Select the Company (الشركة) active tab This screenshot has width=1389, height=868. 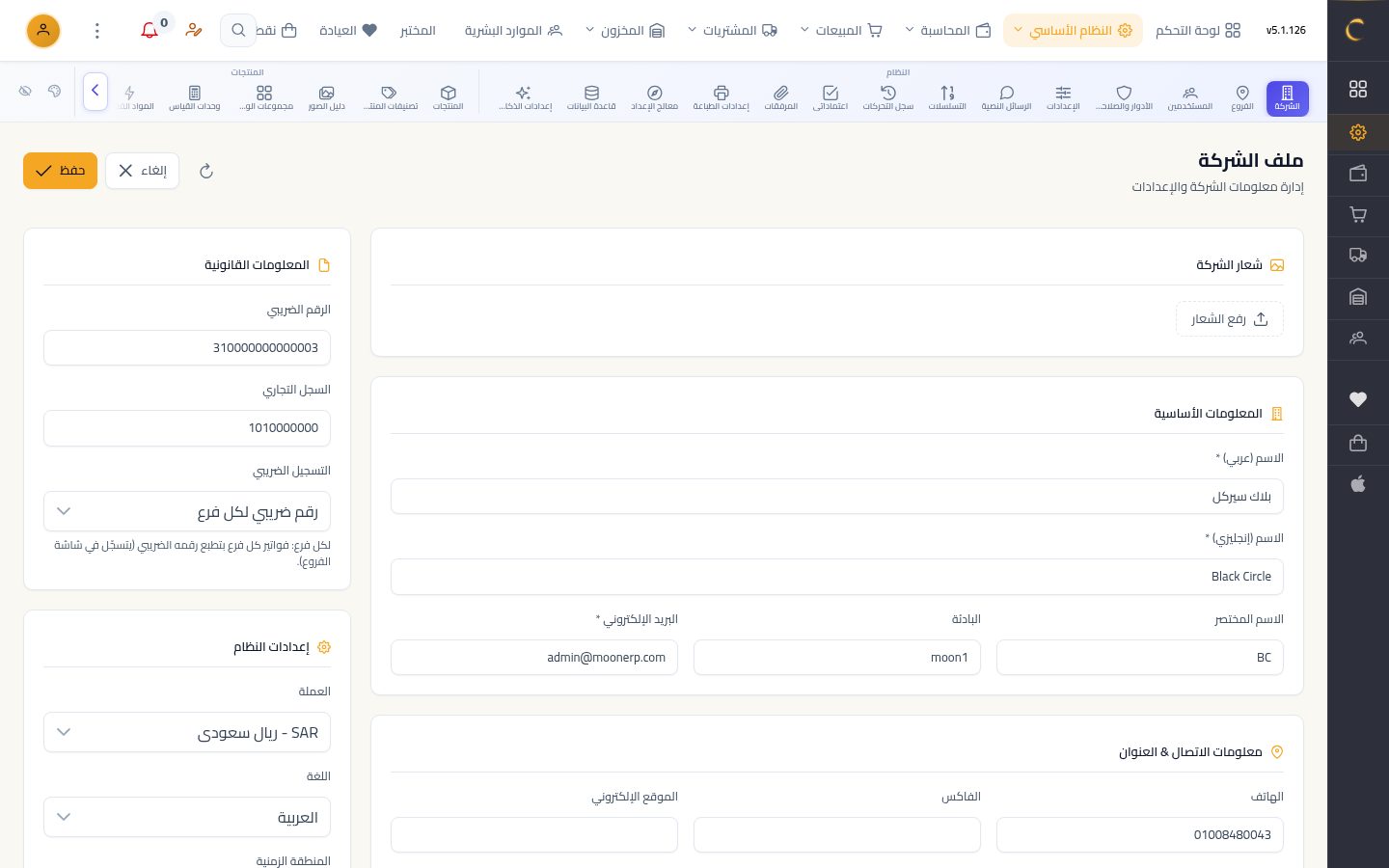pos(1287,97)
